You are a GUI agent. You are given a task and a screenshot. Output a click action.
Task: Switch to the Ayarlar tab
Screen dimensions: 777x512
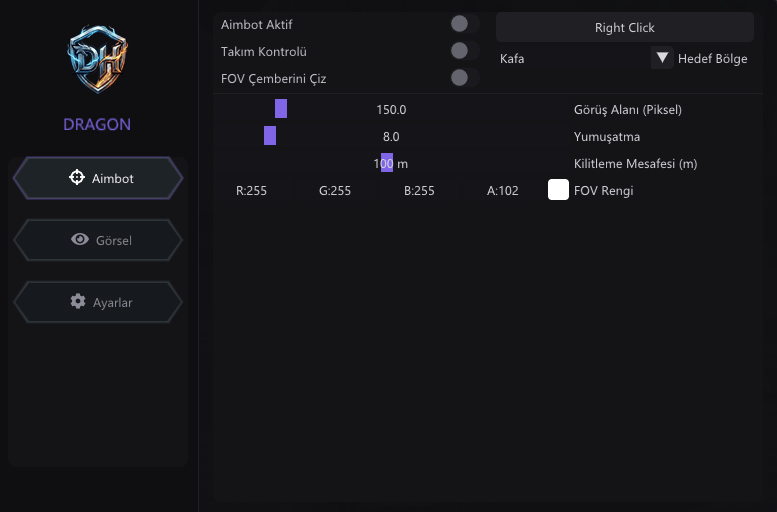[x=98, y=302]
